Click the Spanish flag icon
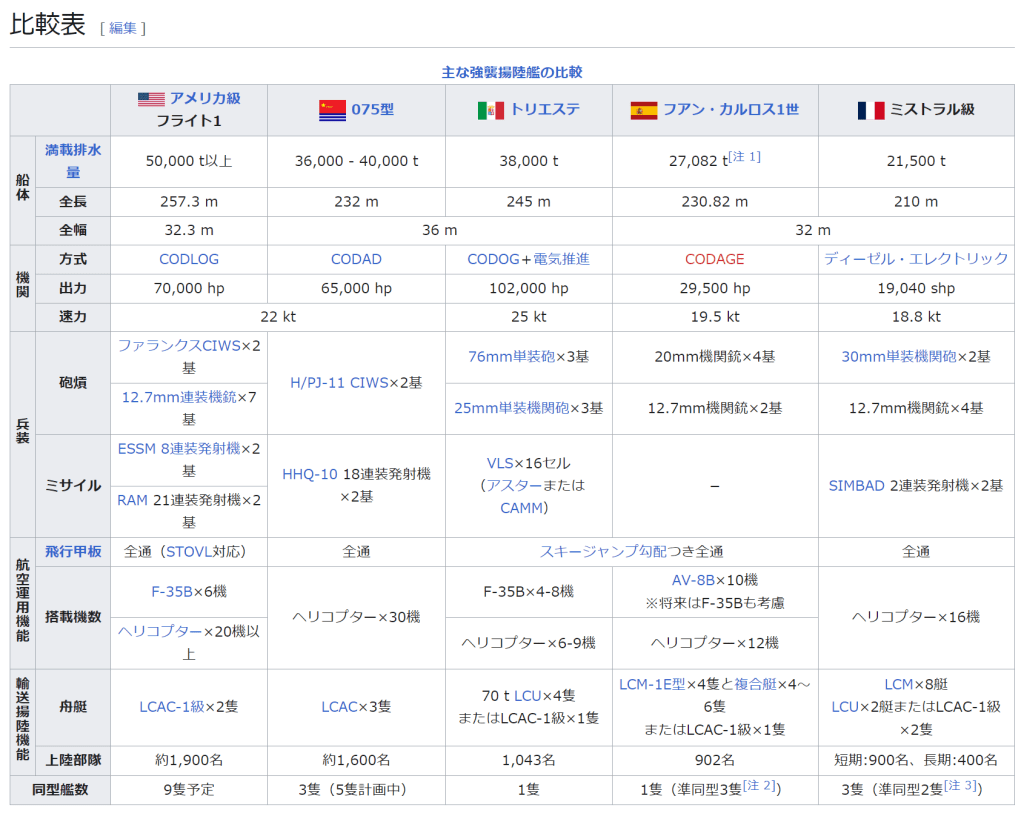Image resolution: width=1024 pixels, height=816 pixels. click(644, 110)
